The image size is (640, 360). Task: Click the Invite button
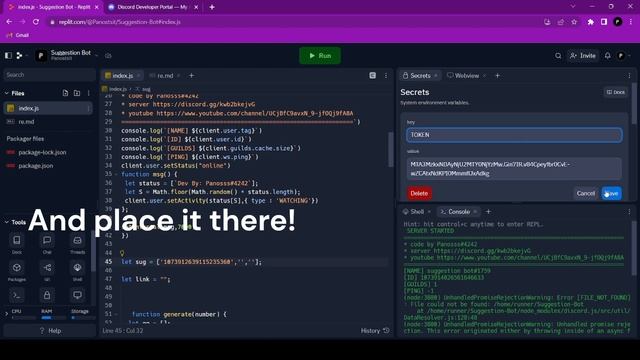583,56
